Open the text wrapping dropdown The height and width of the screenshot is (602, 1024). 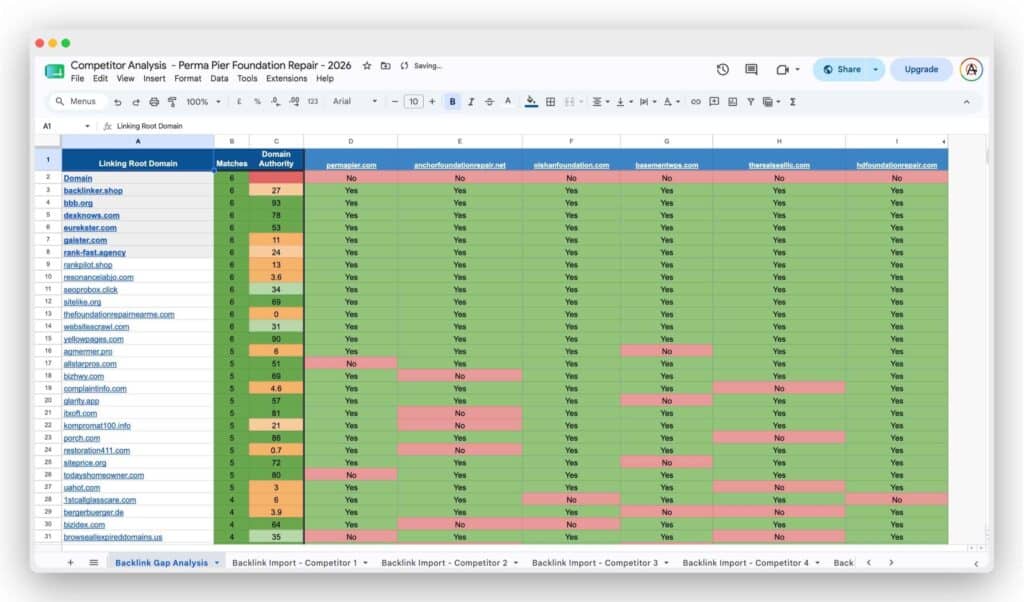click(x=647, y=102)
